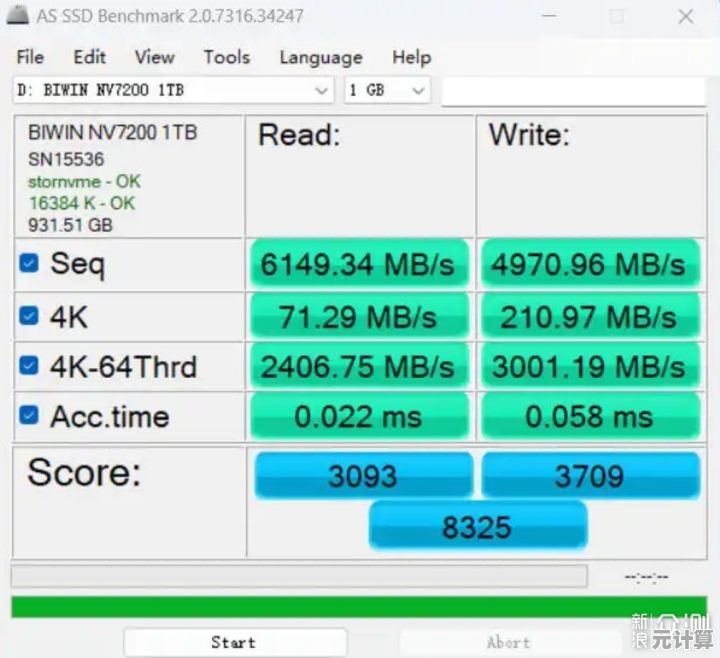Click the SN15536 firmware text

click(x=66, y=159)
